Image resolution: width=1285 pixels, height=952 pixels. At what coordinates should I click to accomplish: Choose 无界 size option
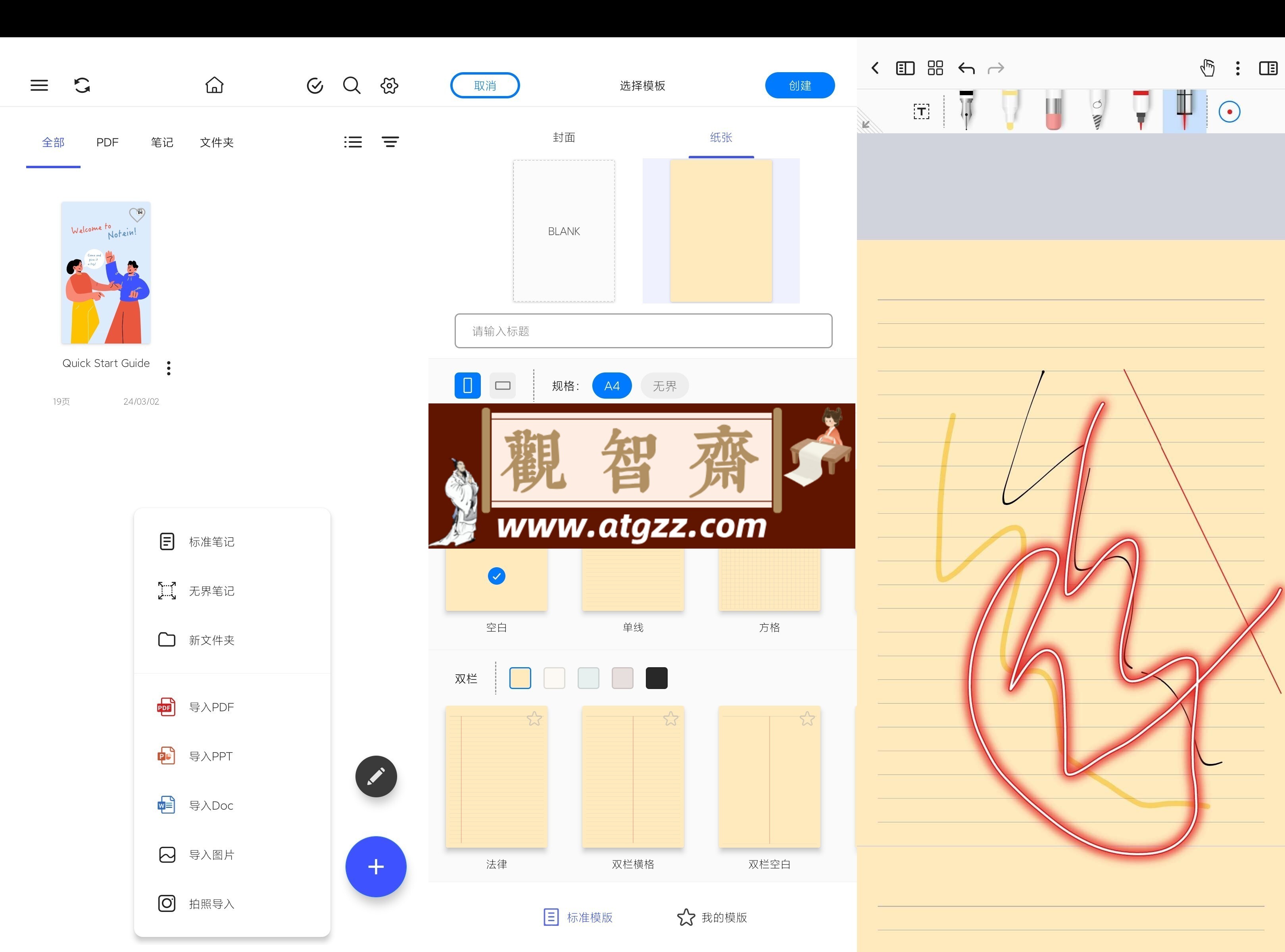pyautogui.click(x=665, y=386)
